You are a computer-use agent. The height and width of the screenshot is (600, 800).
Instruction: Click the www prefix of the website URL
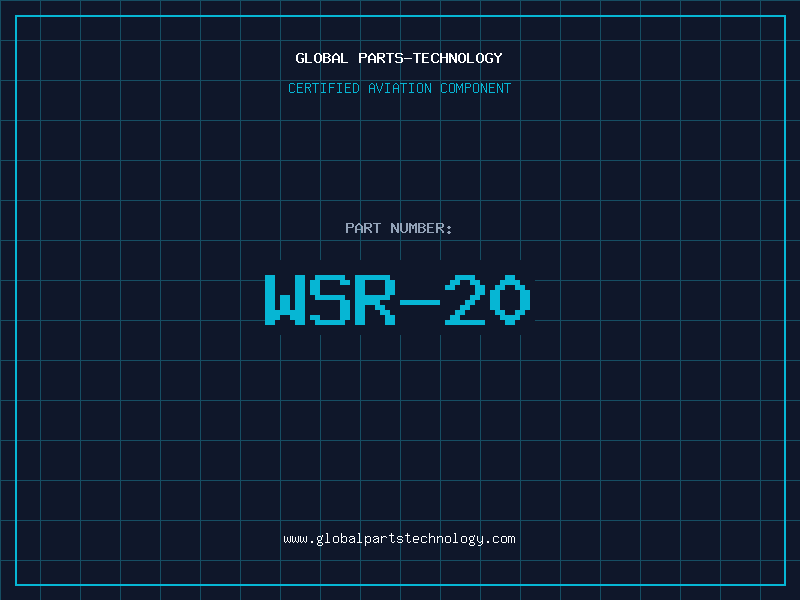[x=295, y=539]
